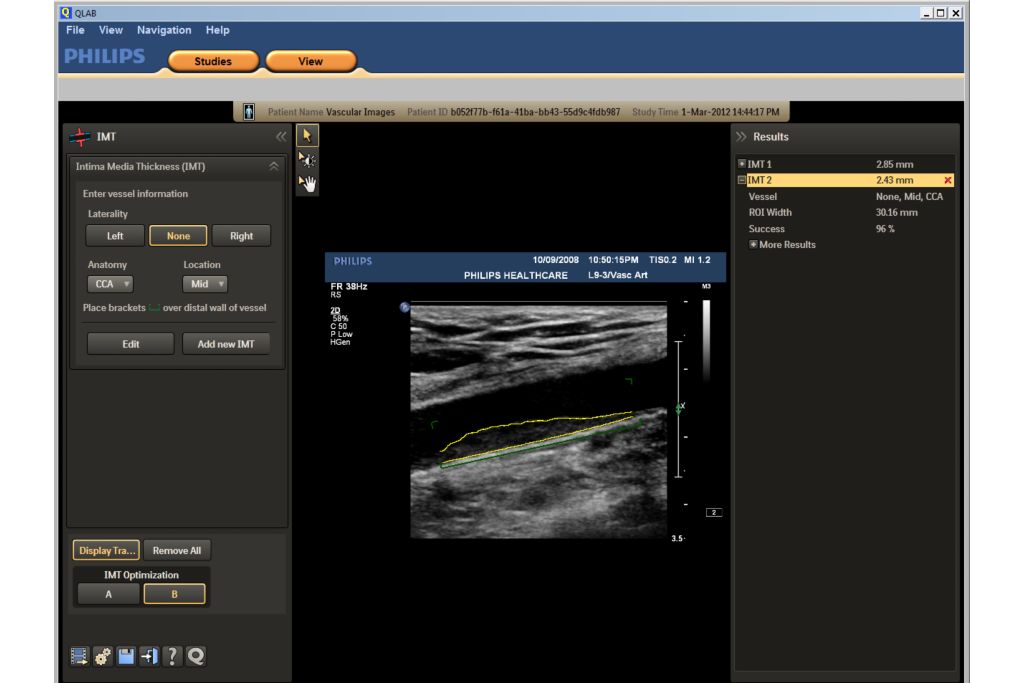Set laterality to None

tap(178, 236)
